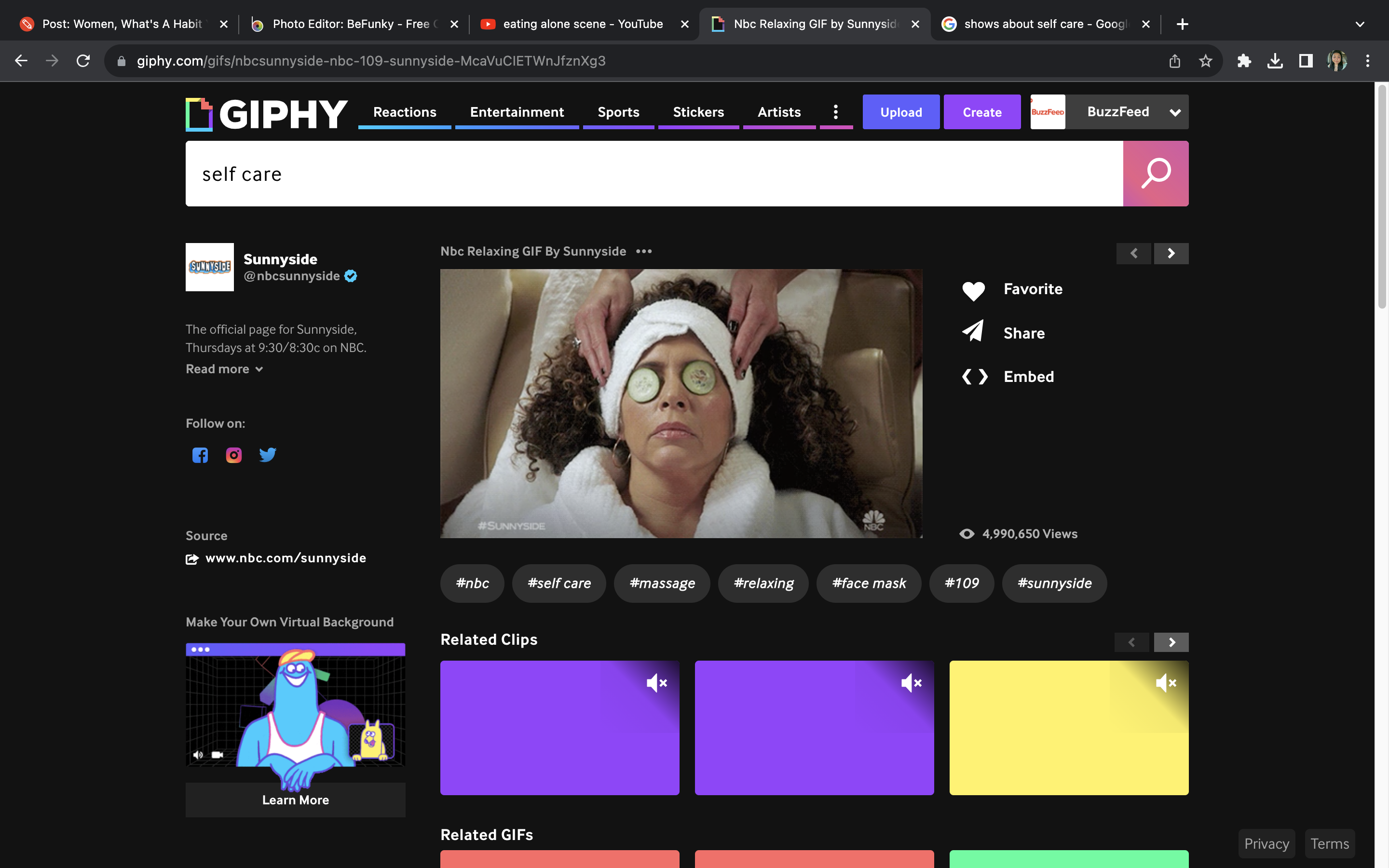Click the Share paper plane icon
This screenshot has height=868, width=1389.
[973, 332]
